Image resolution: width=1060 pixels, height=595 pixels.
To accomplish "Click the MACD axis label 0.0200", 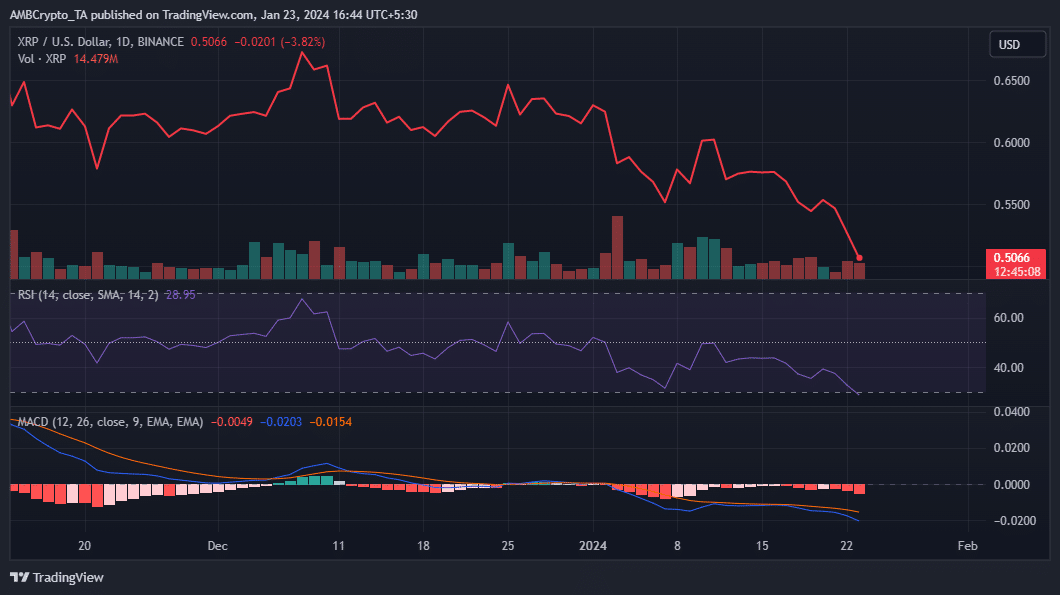I will 1011,448.
